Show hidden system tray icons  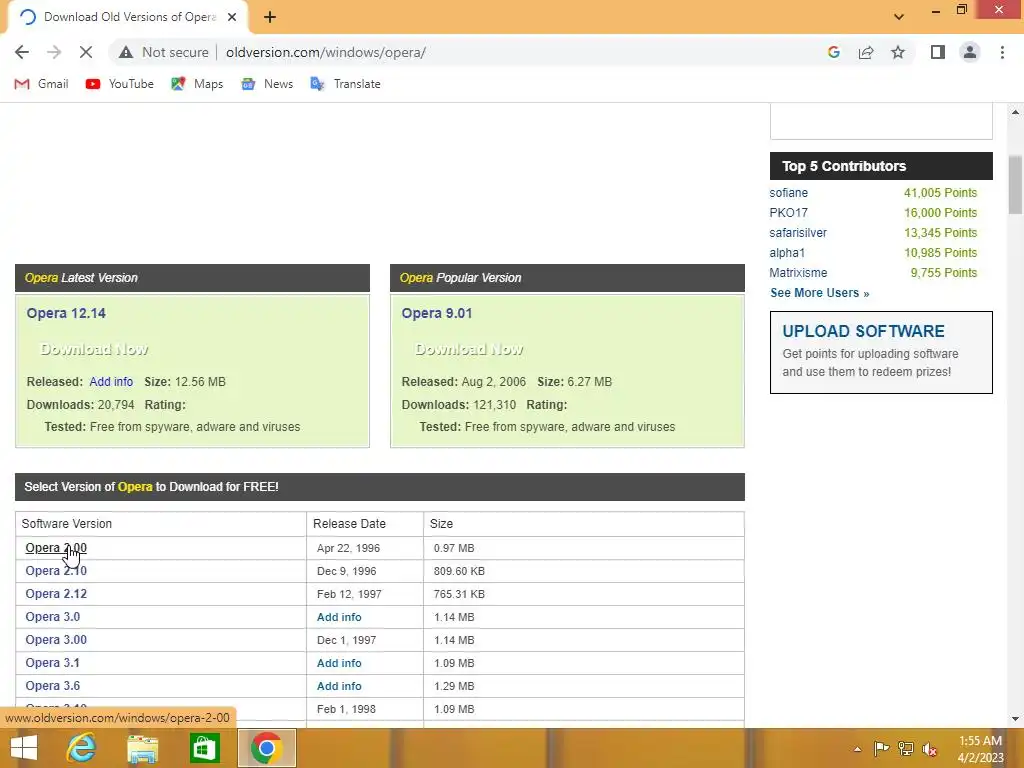pyautogui.click(x=857, y=749)
